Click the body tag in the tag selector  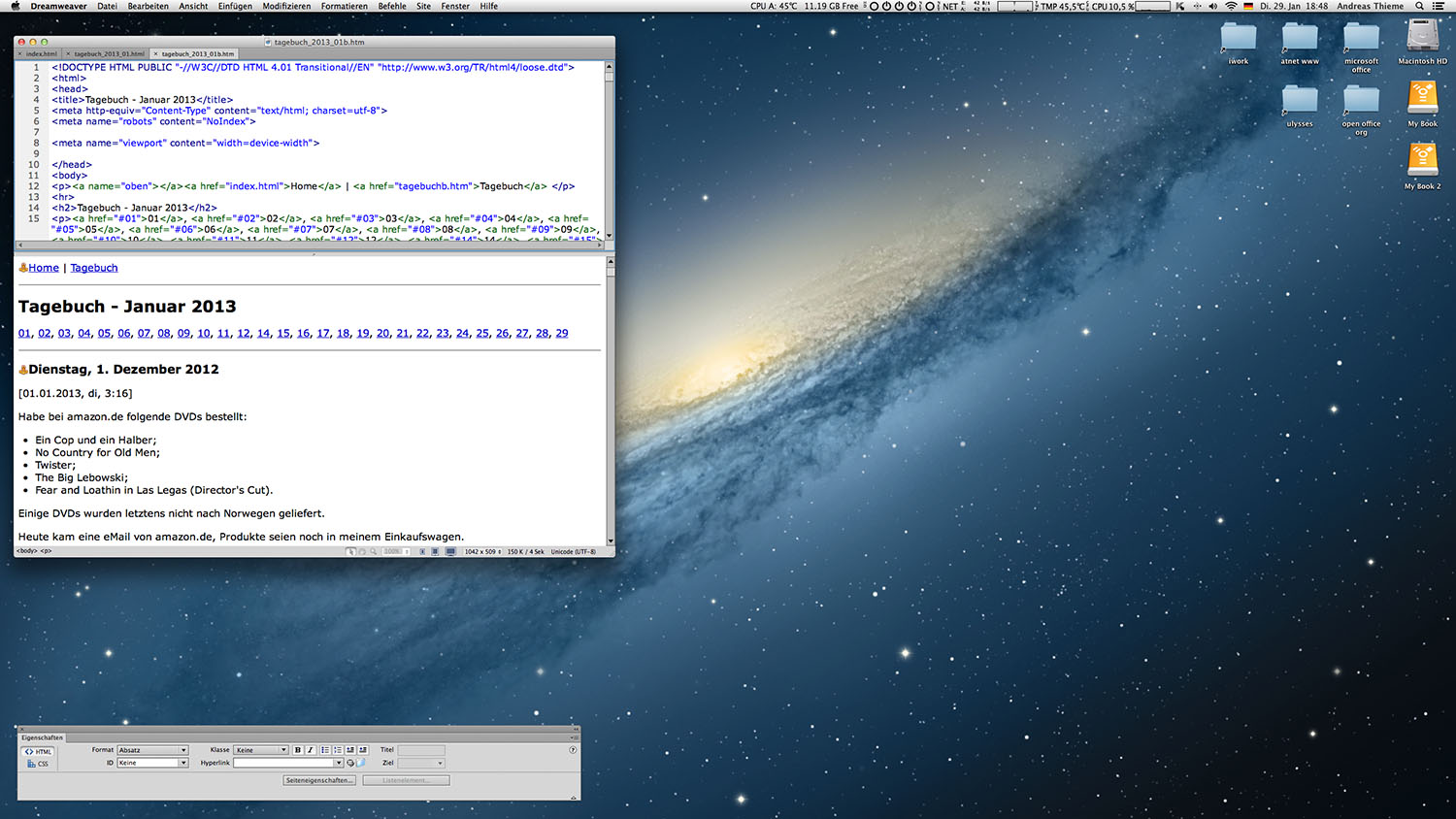pyautogui.click(x=26, y=551)
